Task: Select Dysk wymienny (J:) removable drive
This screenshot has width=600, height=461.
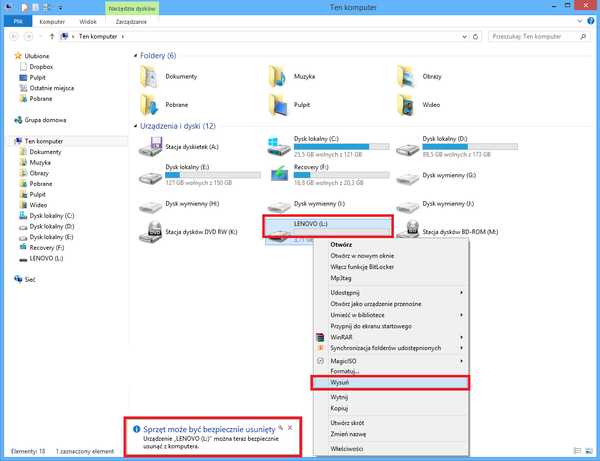Action: click(x=435, y=204)
